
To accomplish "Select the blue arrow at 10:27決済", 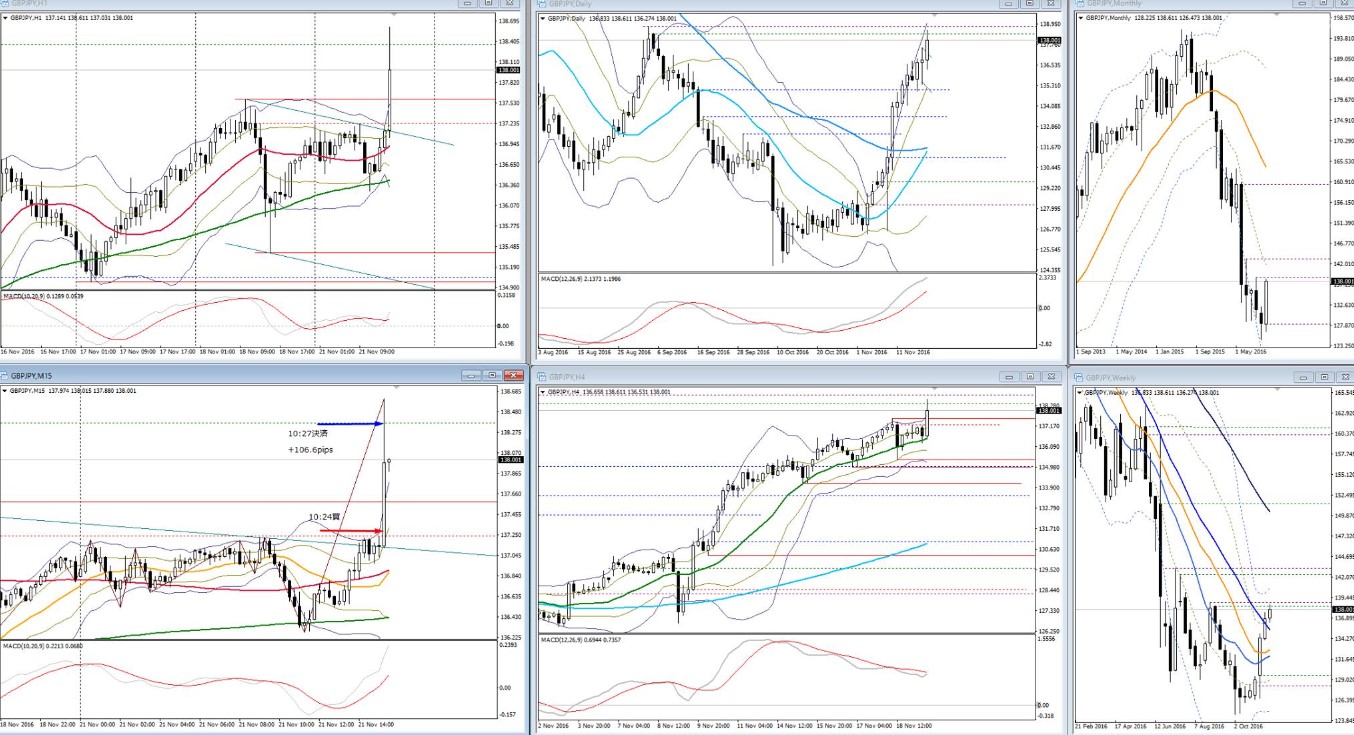I will click(350, 424).
